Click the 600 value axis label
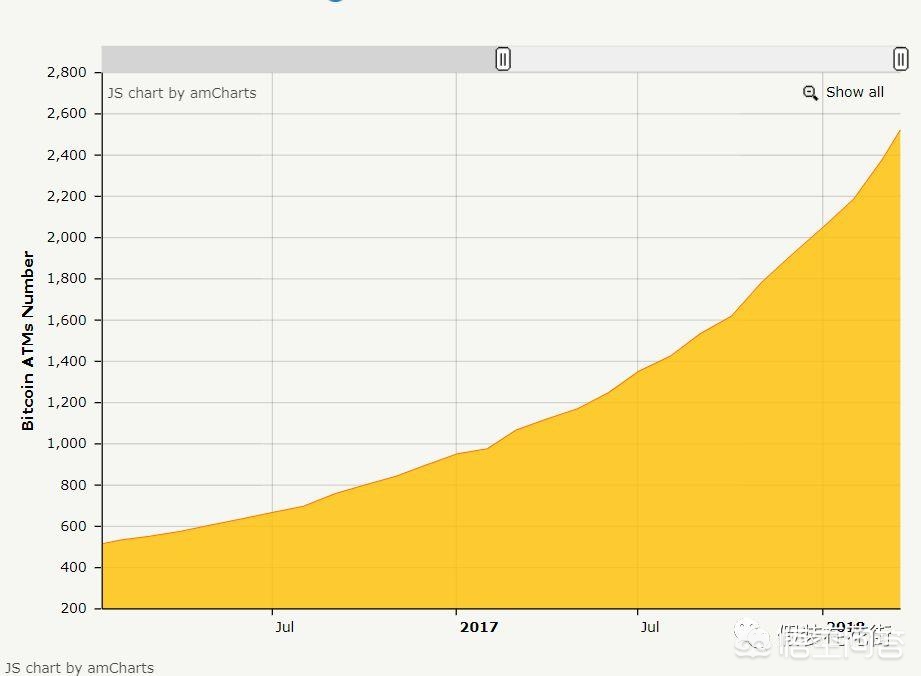 coord(73,526)
